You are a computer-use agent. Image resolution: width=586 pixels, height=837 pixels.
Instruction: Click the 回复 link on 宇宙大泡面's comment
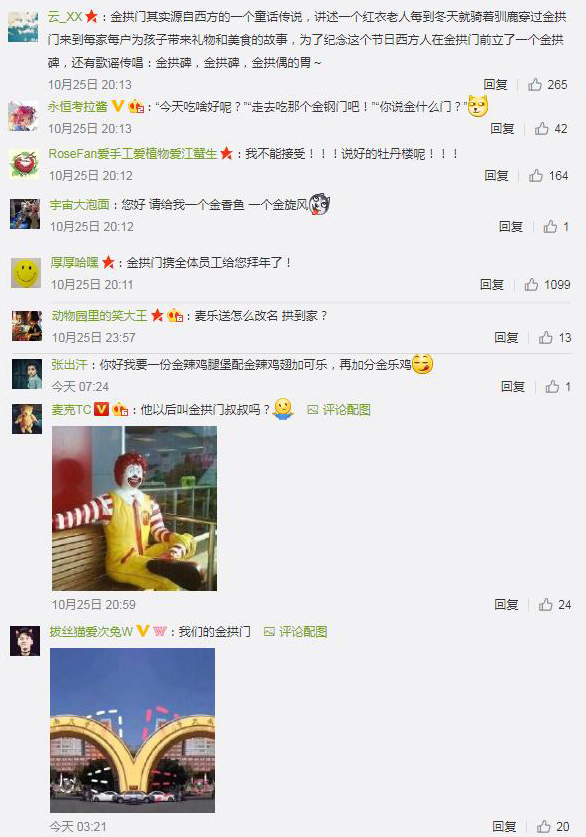pos(511,227)
